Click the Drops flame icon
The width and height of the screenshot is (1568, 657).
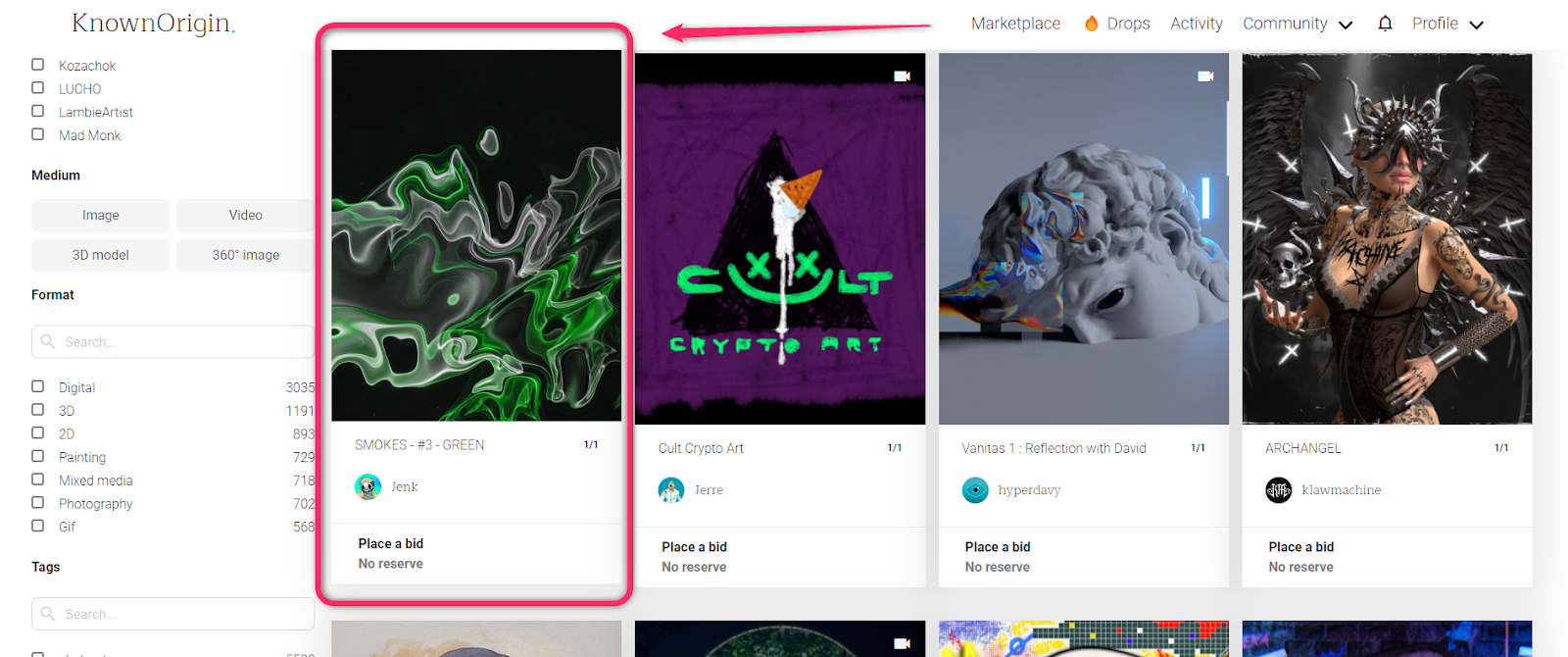1091,23
